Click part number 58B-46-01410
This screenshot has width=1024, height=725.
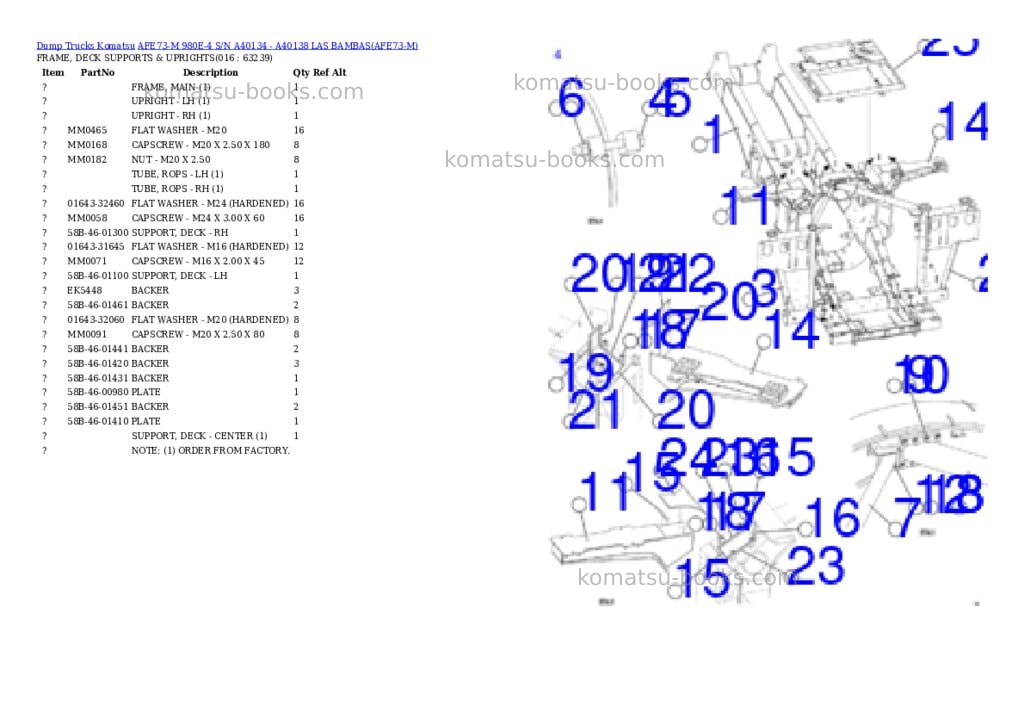click(x=98, y=421)
